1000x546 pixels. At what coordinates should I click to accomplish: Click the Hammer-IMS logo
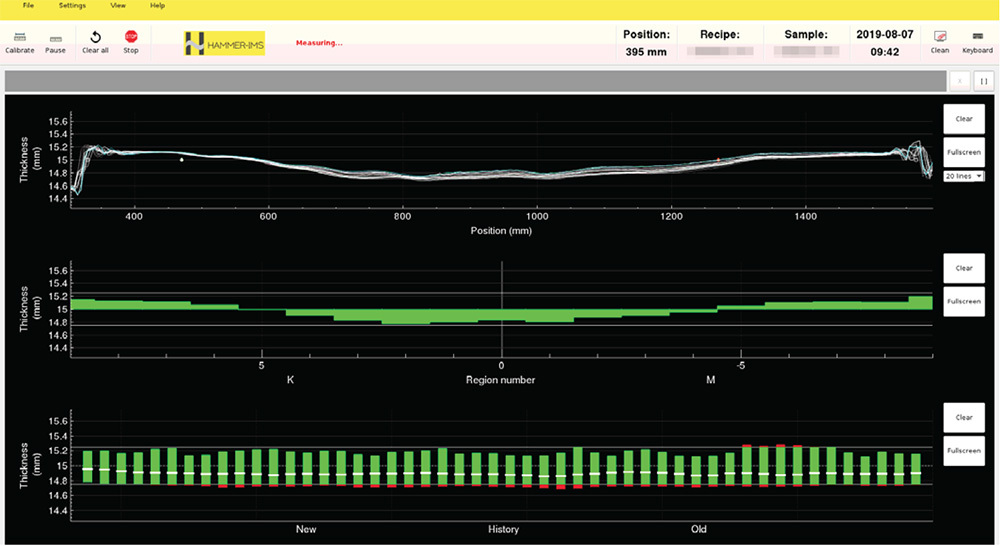[224, 43]
